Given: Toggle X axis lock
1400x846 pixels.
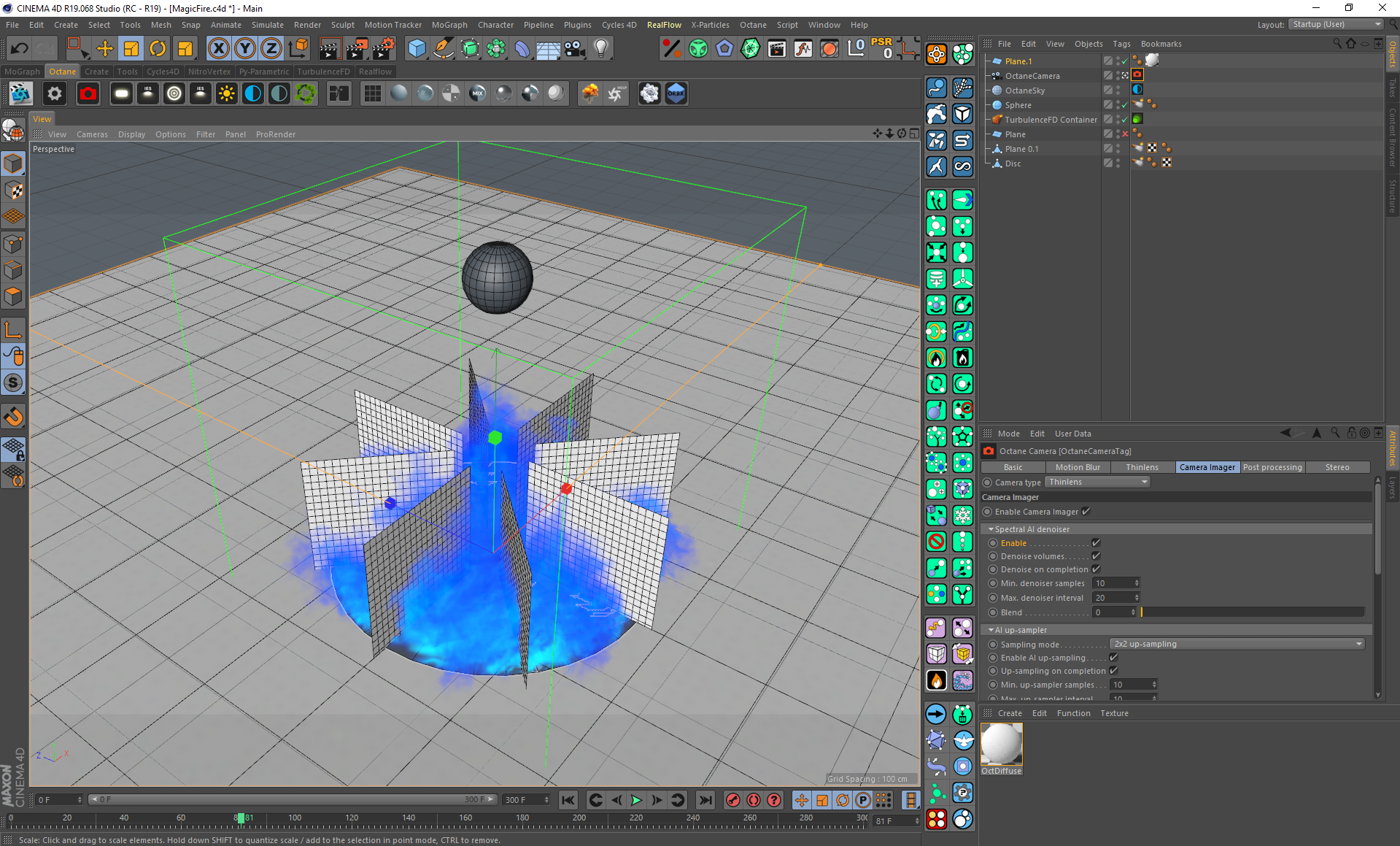Looking at the screenshot, I should tap(218, 49).
